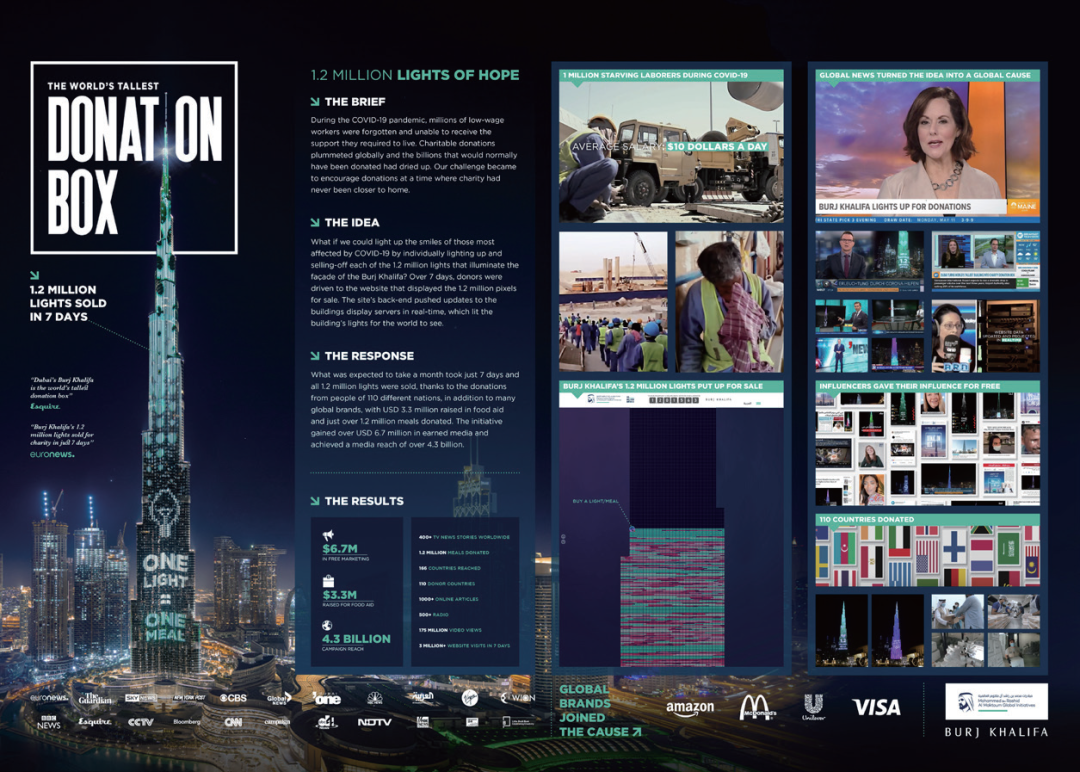This screenshot has width=1080, height=772.
Task: Click the THE WORLD'S TALLEST DONATION BOX title box
Action: (x=134, y=158)
